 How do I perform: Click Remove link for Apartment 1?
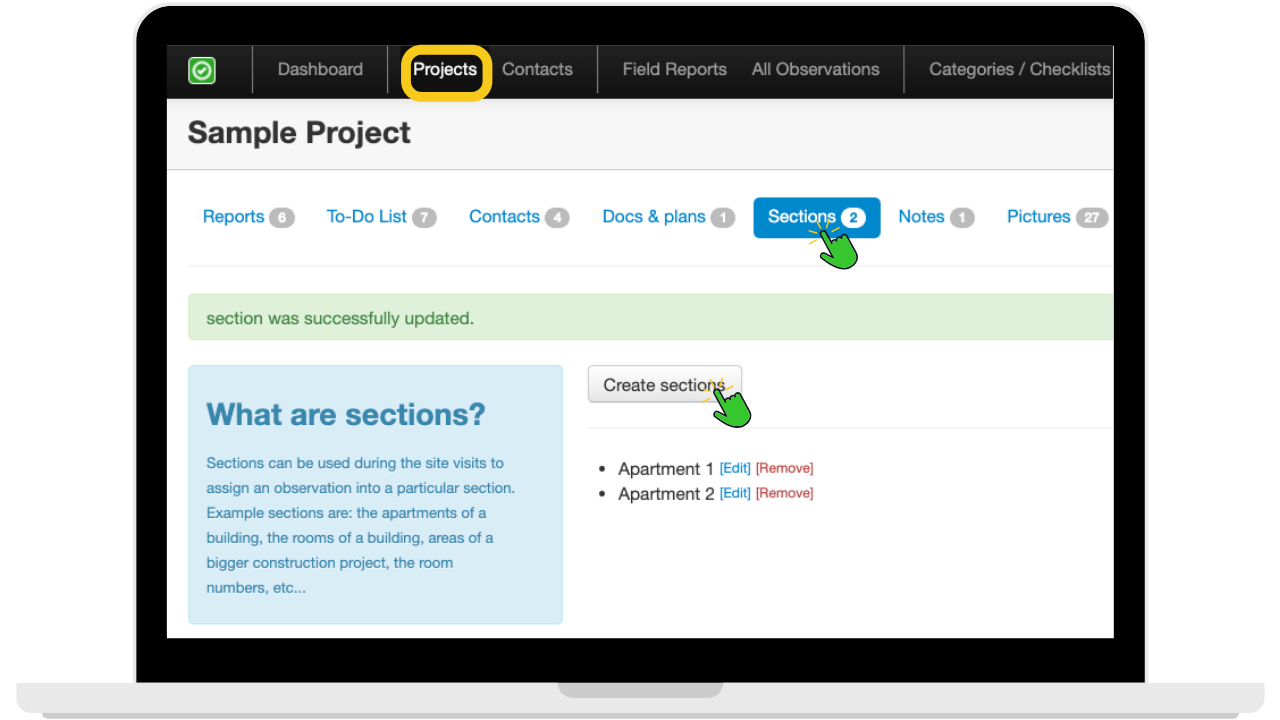coord(784,468)
